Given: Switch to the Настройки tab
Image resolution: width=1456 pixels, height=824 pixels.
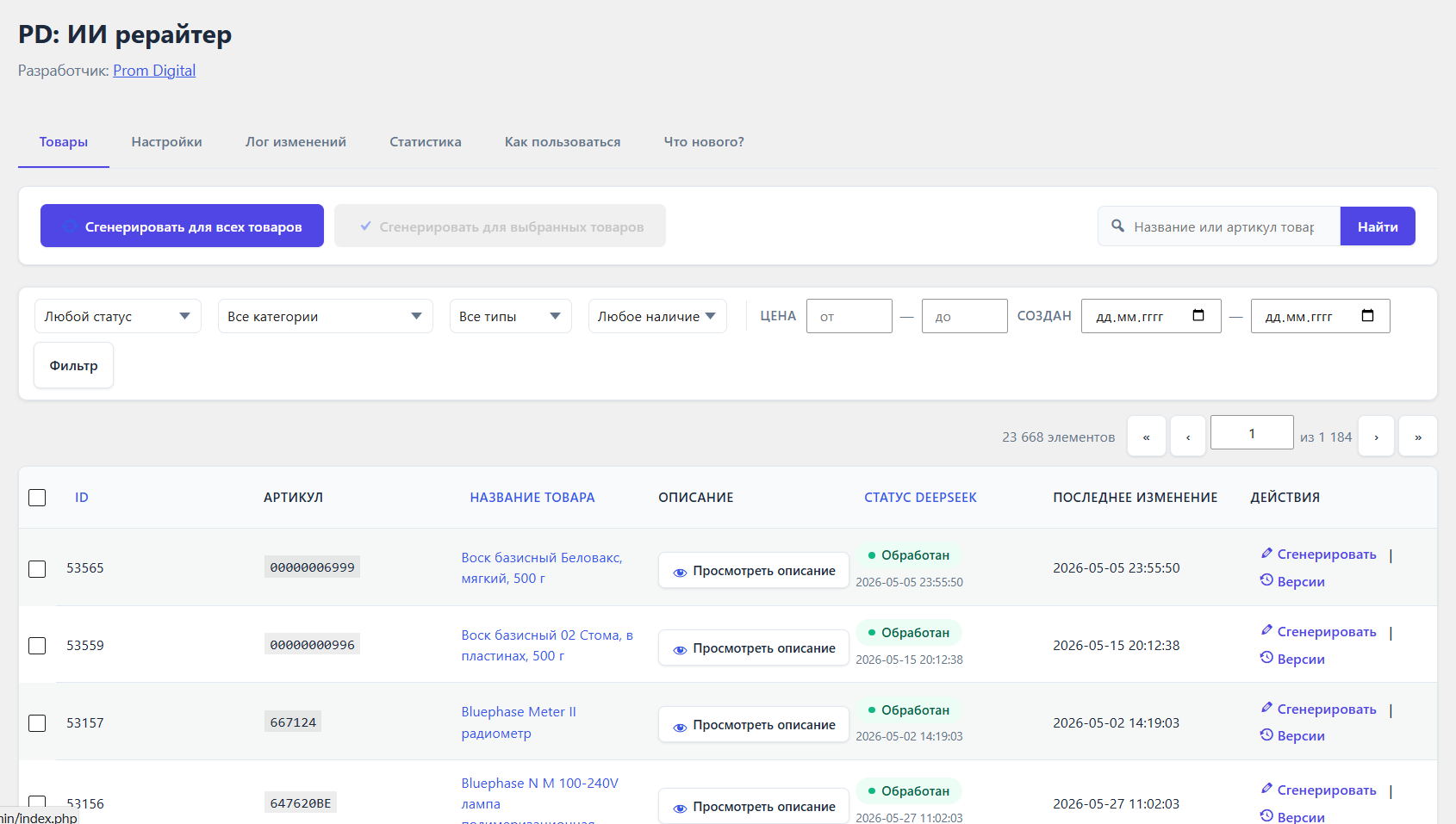Looking at the screenshot, I should 166,142.
